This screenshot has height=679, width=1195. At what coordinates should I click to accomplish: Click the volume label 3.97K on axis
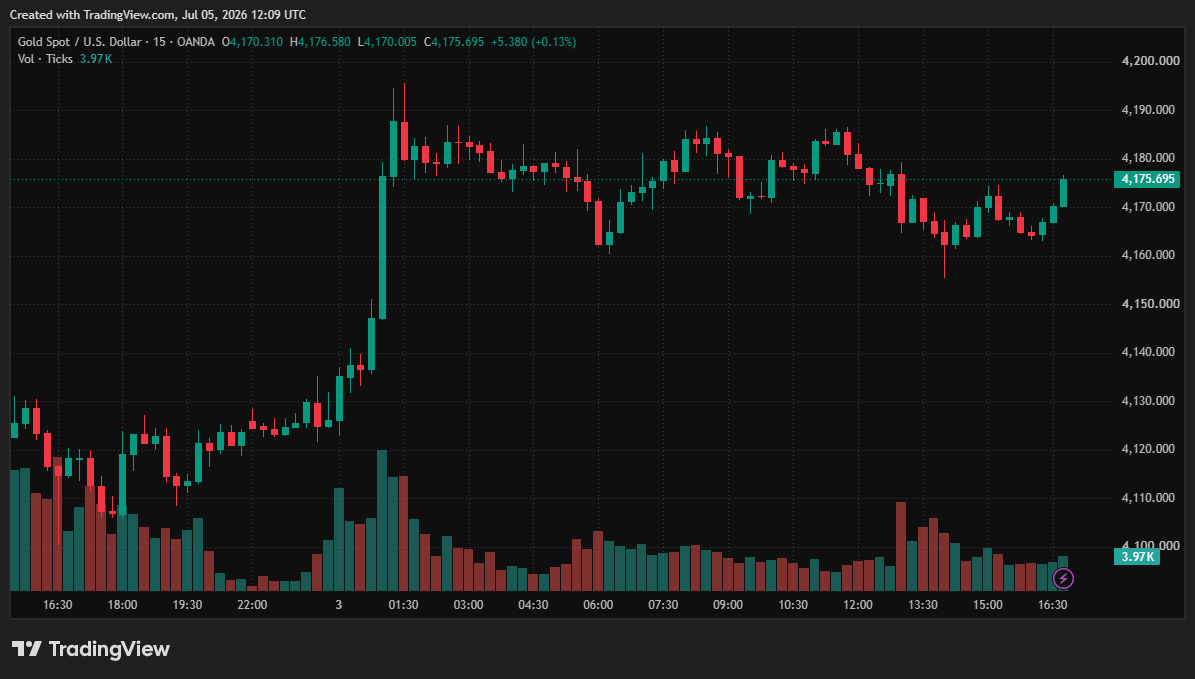click(1137, 556)
